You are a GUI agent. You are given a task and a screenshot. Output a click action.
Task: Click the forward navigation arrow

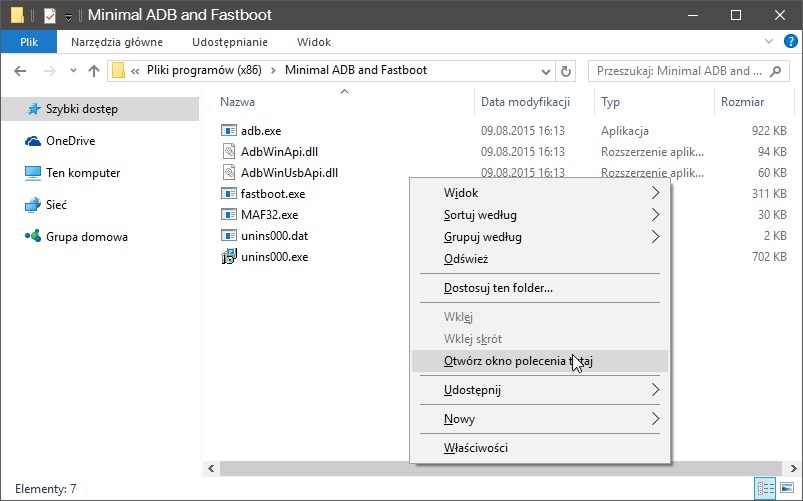coord(50,71)
